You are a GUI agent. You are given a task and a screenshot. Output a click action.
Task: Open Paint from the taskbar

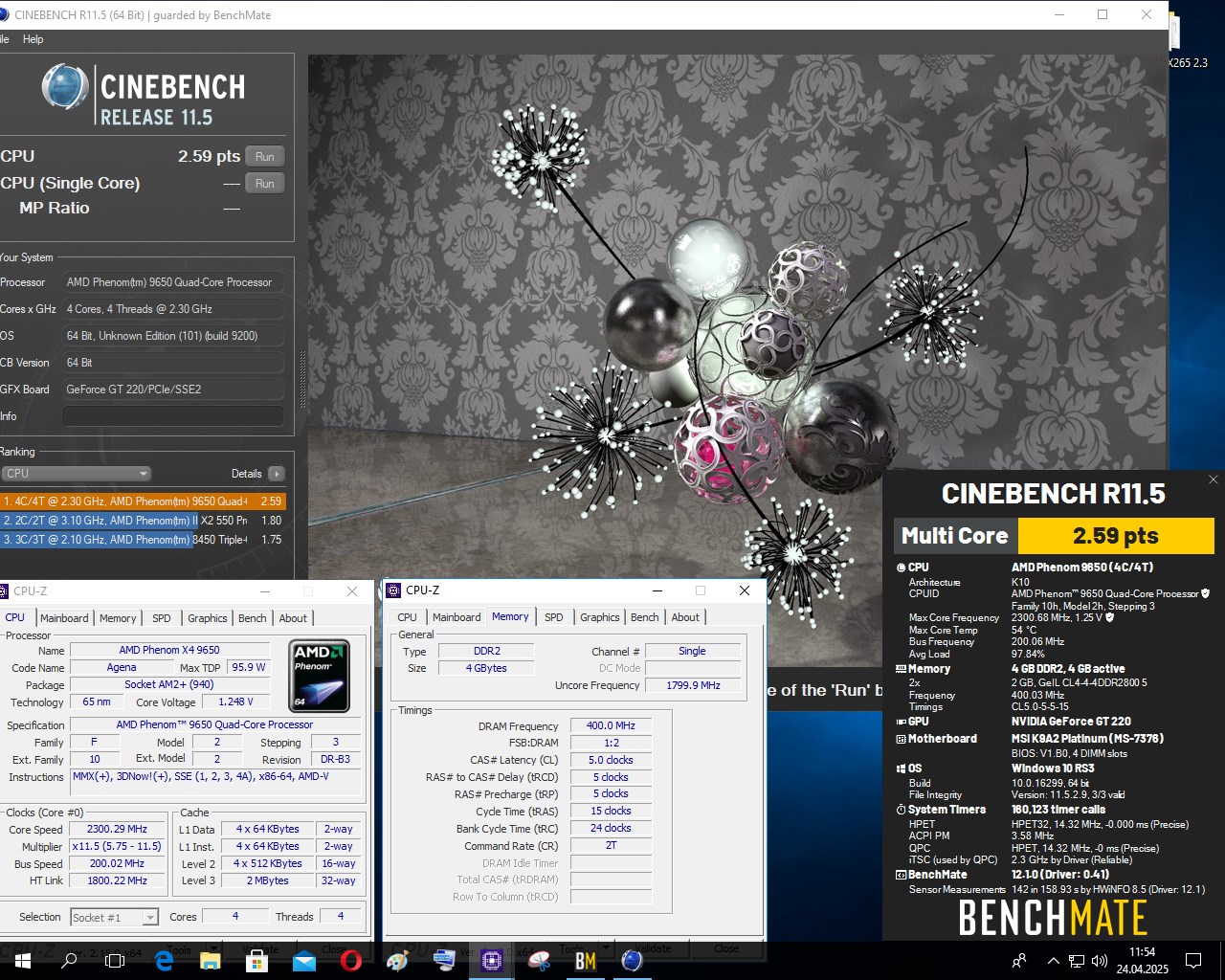pos(398,961)
